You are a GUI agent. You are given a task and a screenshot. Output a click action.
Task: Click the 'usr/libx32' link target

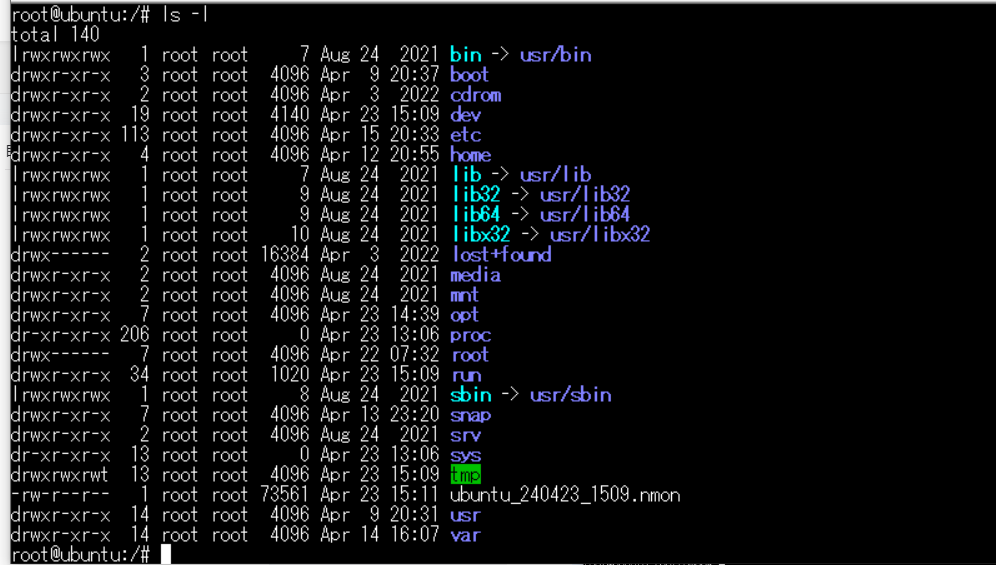pos(600,235)
